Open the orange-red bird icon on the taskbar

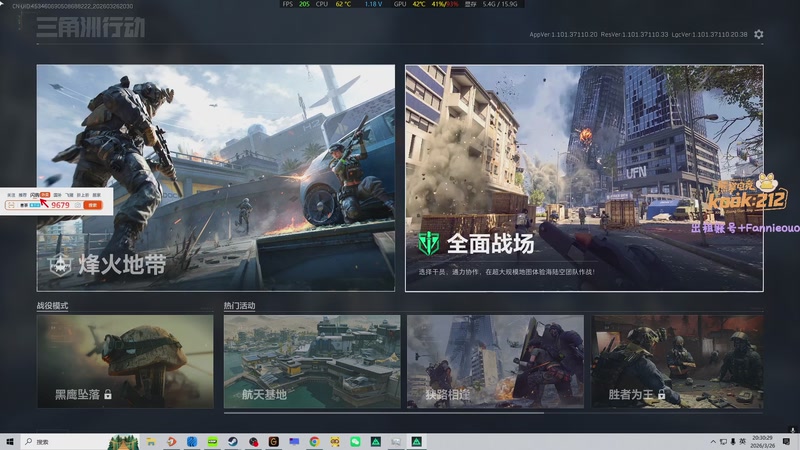tap(171, 442)
